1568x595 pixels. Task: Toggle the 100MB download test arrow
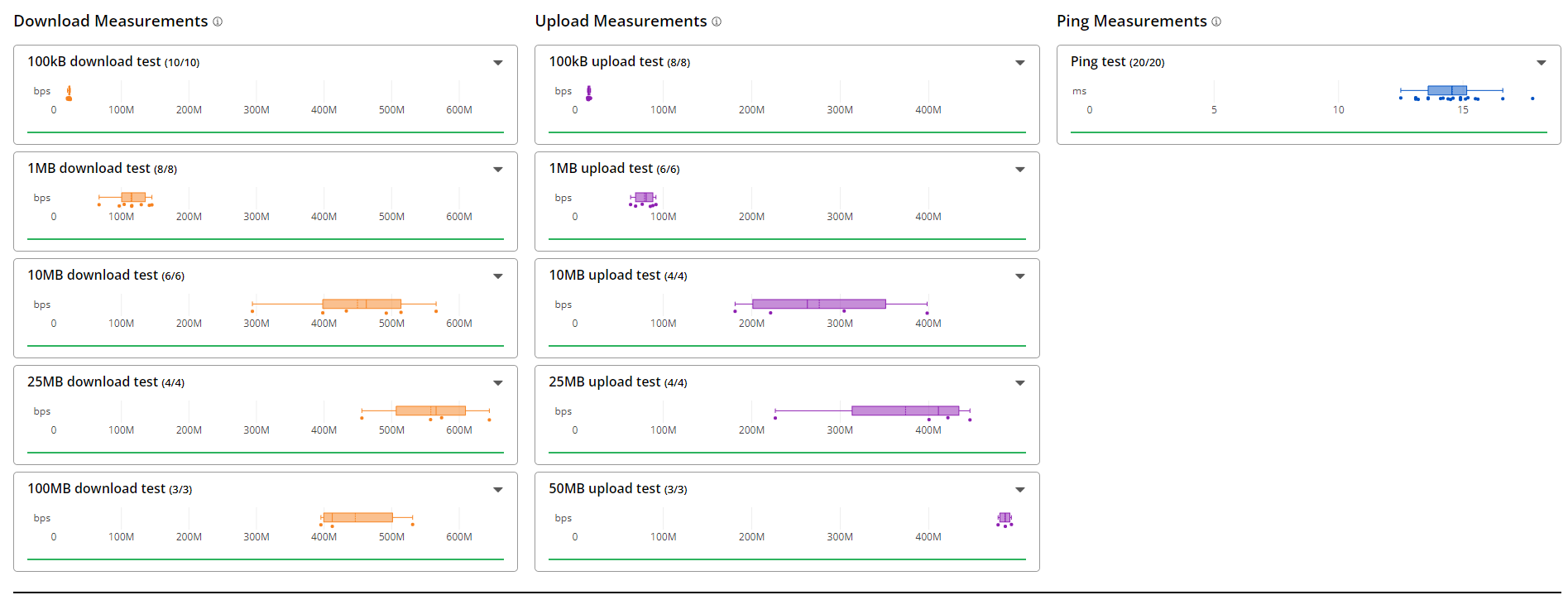(x=498, y=490)
